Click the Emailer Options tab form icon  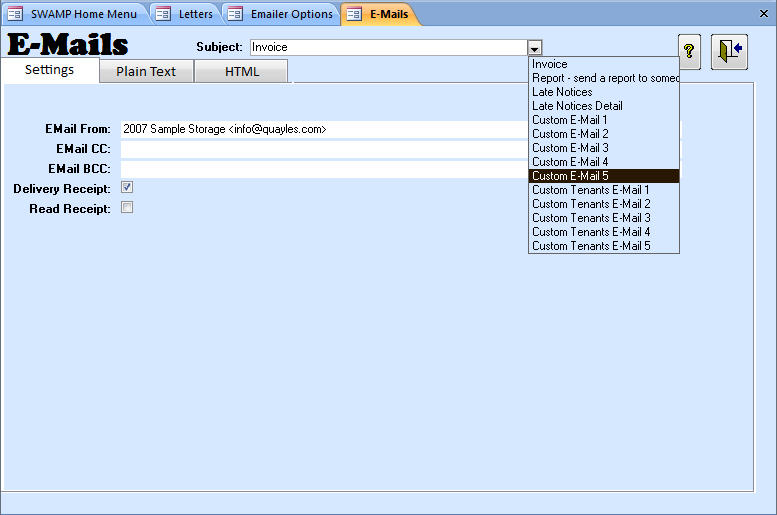point(235,14)
